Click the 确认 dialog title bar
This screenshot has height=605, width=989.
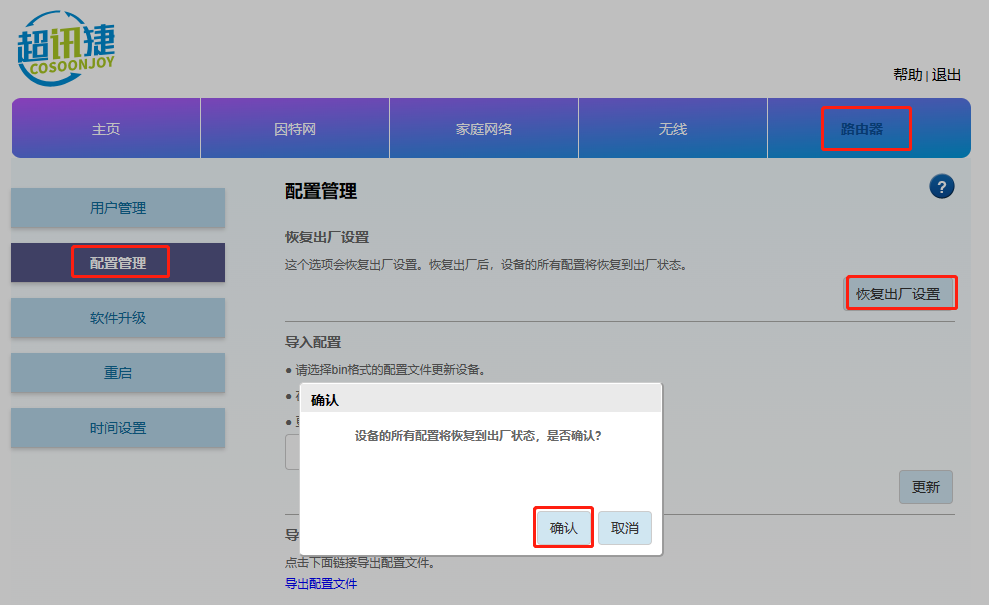pos(480,399)
